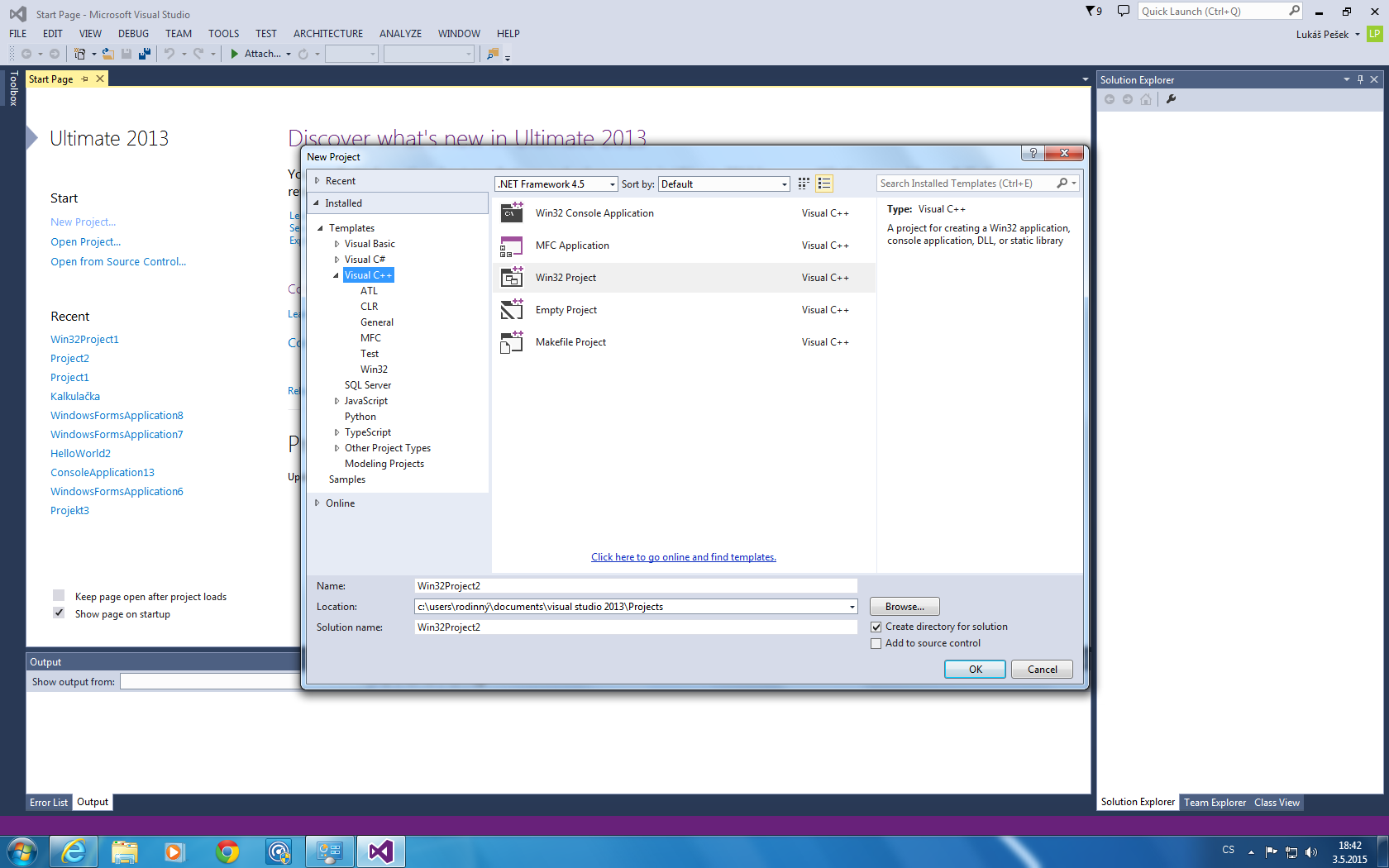Toggle Create directory for solution checkbox
This screenshot has width=1389, height=868.
coord(876,627)
